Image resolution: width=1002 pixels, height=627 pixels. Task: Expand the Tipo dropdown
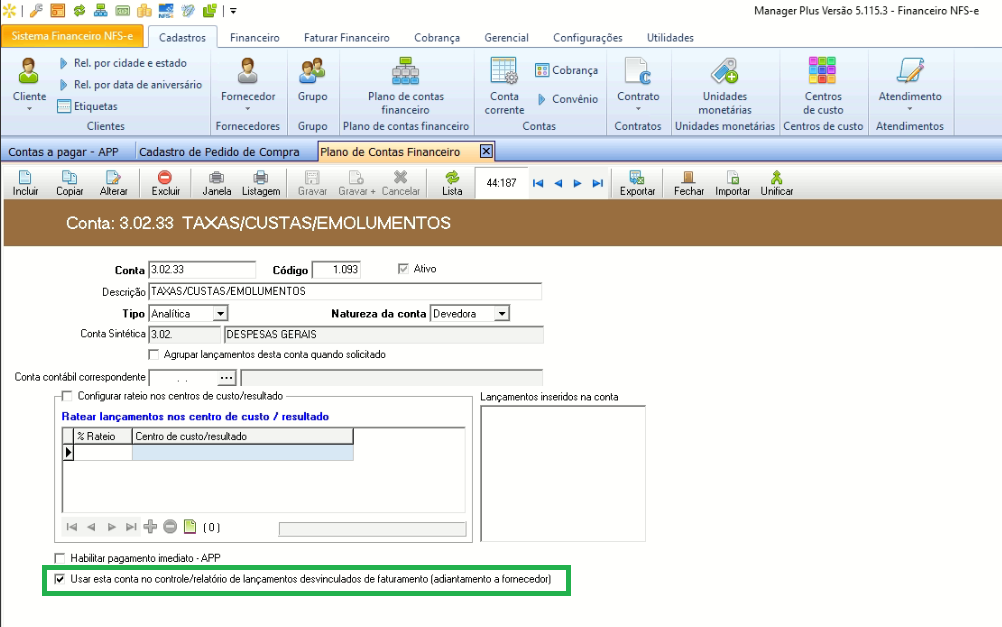pos(220,314)
